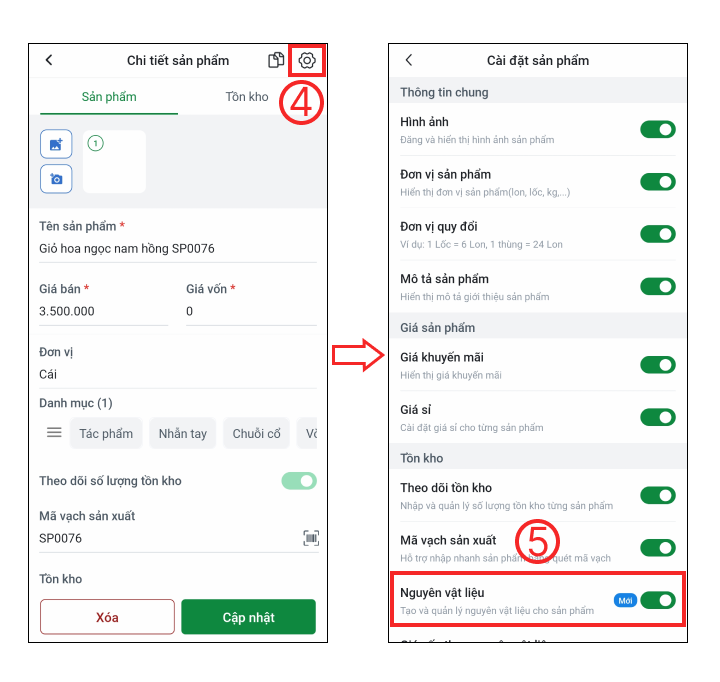Toggle Giá khuyến mãi switch
This screenshot has width=720, height=682.
coord(658,365)
